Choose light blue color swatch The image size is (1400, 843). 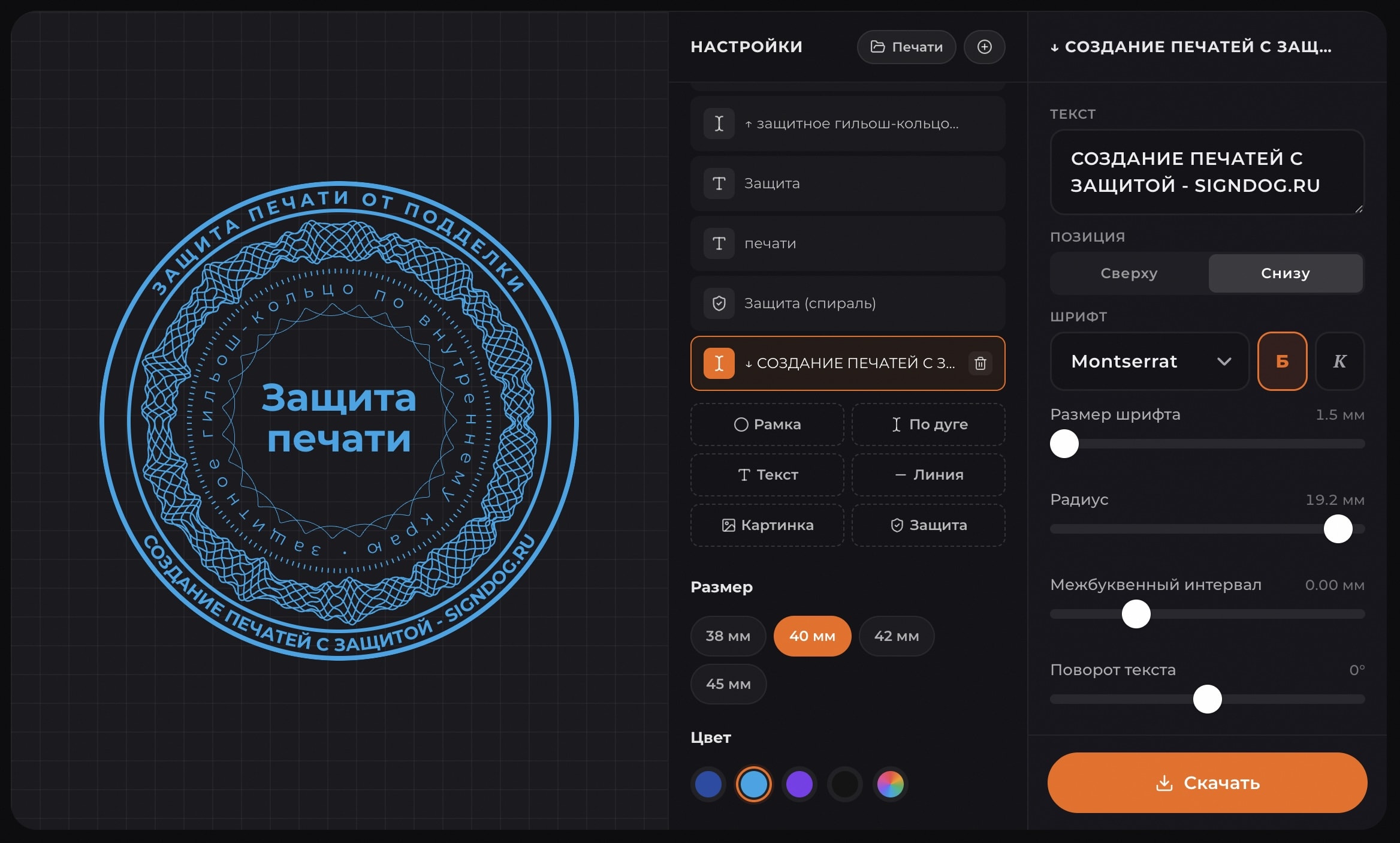point(753,784)
